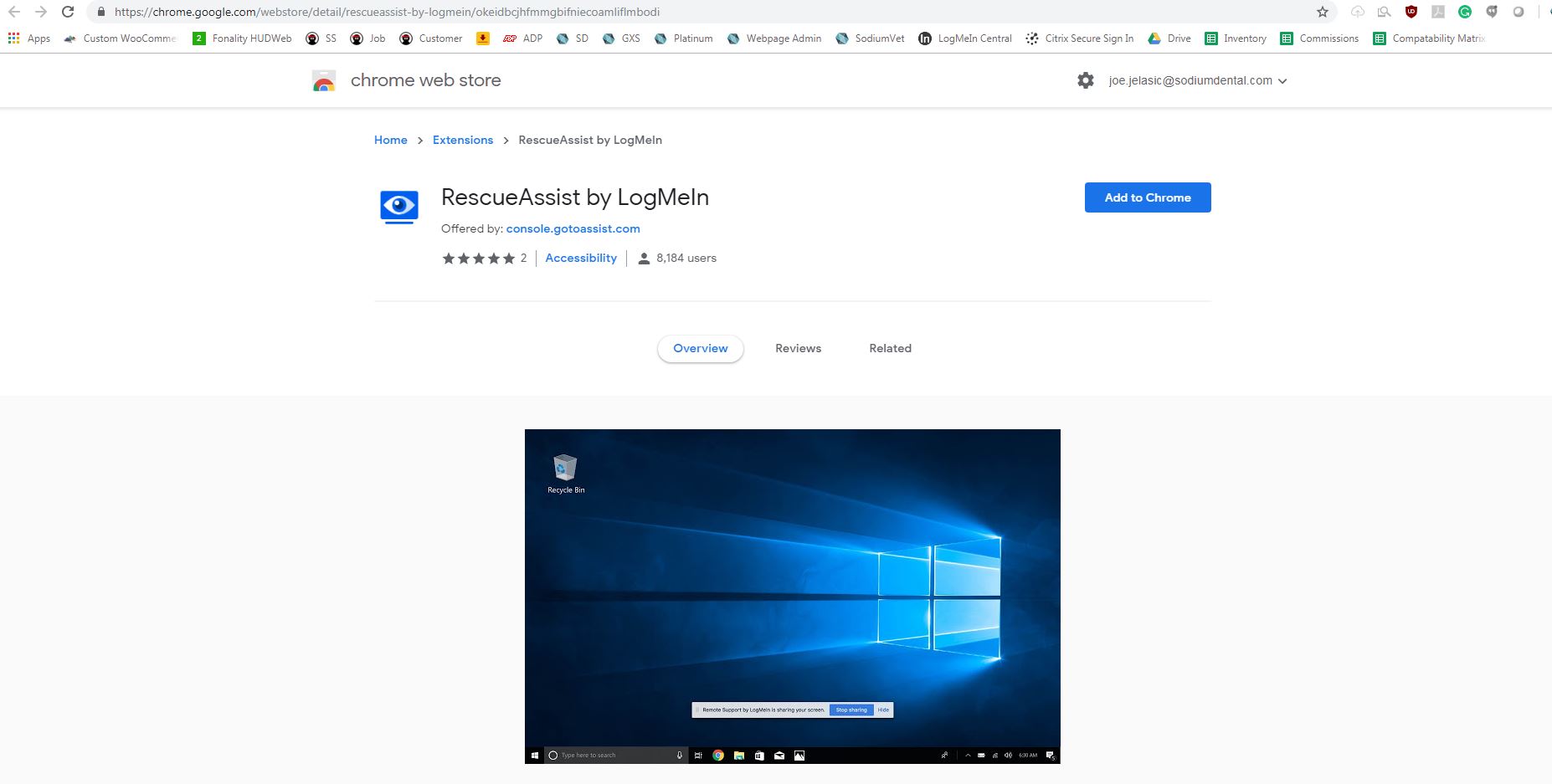
Task: Reload the page with the refresh icon
Action: [x=68, y=12]
